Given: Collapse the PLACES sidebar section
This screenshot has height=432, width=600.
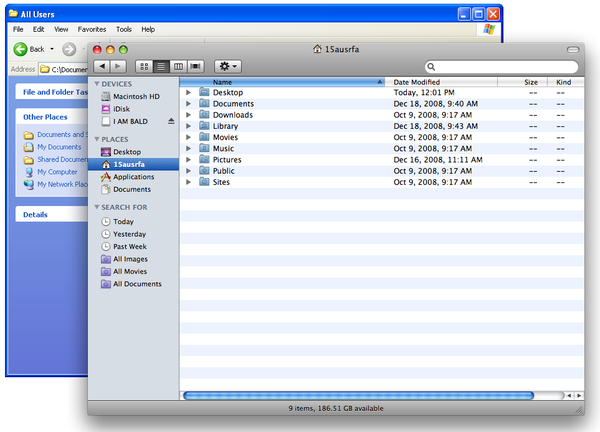Looking at the screenshot, I should click(97, 139).
